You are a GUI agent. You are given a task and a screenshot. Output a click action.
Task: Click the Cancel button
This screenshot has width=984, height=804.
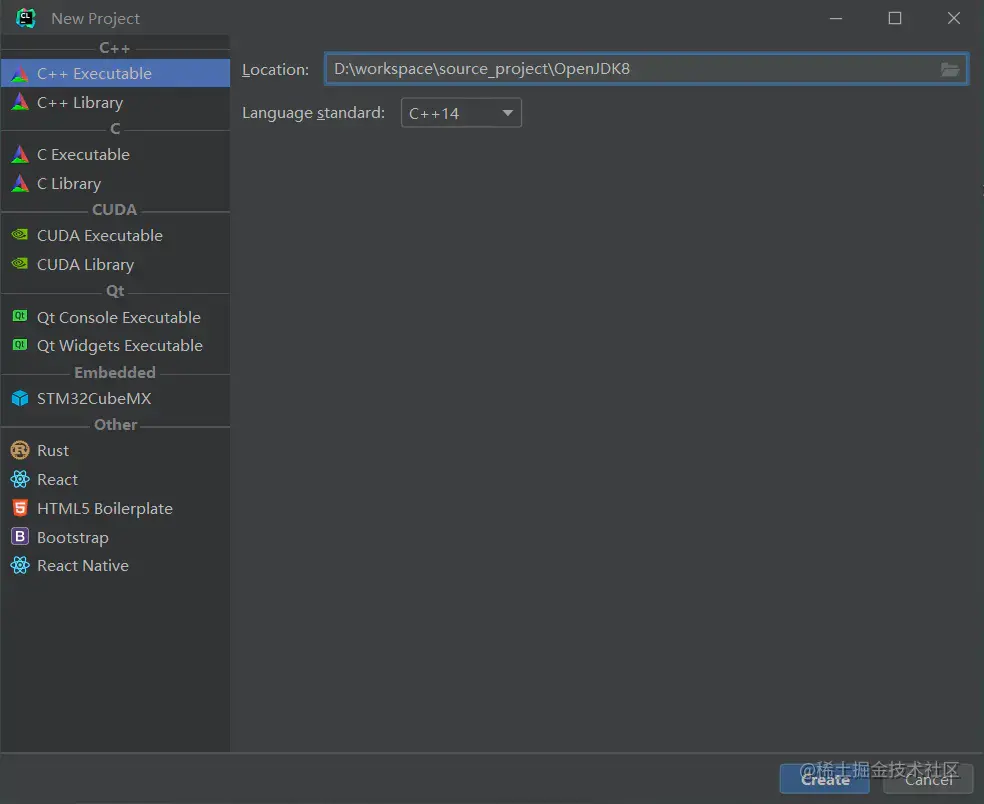tap(928, 779)
